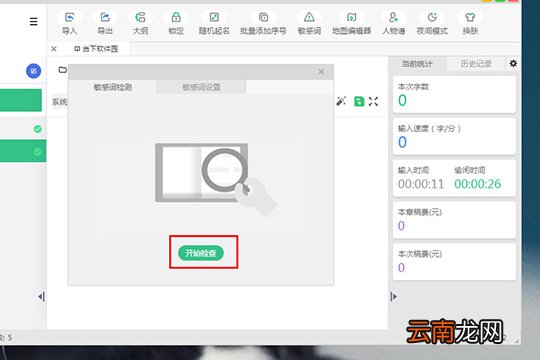Click the 本次稿费(元) card
540x360 pixels.
[454, 262]
